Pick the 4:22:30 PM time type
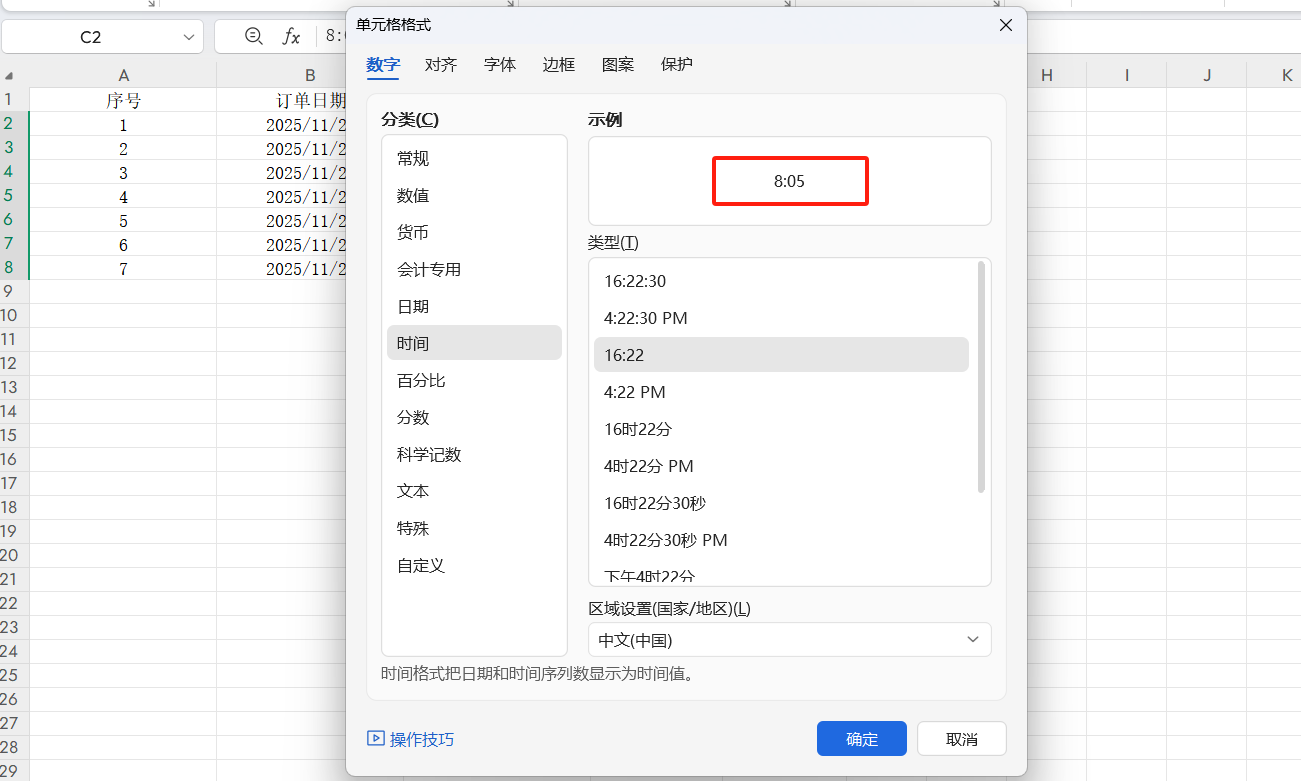 click(x=646, y=318)
